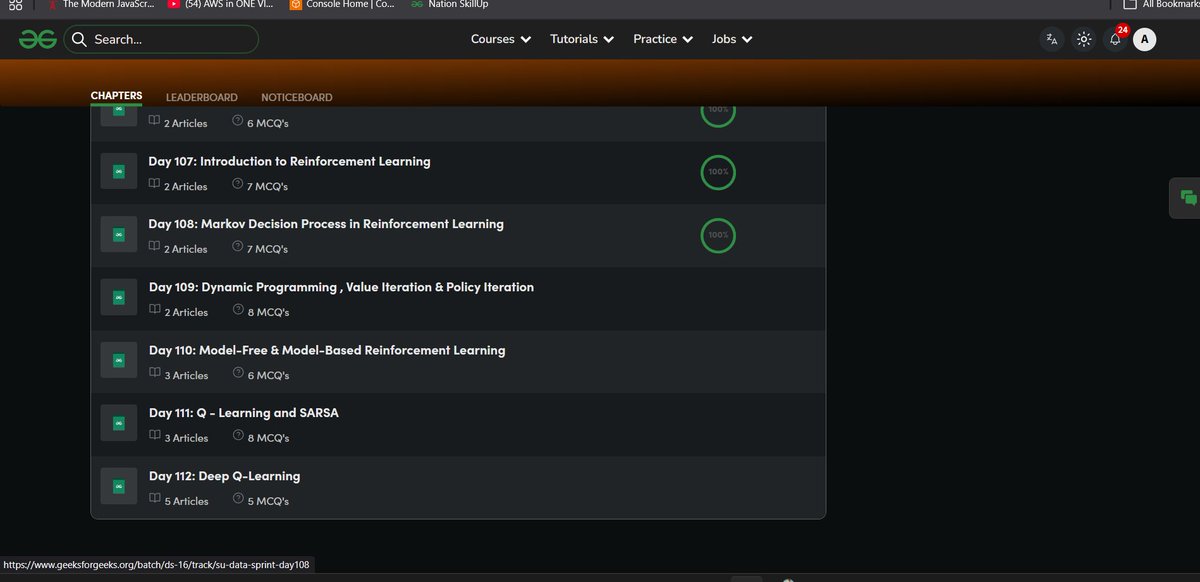Click the Day 112 MCQ question icon
1200x582 pixels.
[238, 500]
